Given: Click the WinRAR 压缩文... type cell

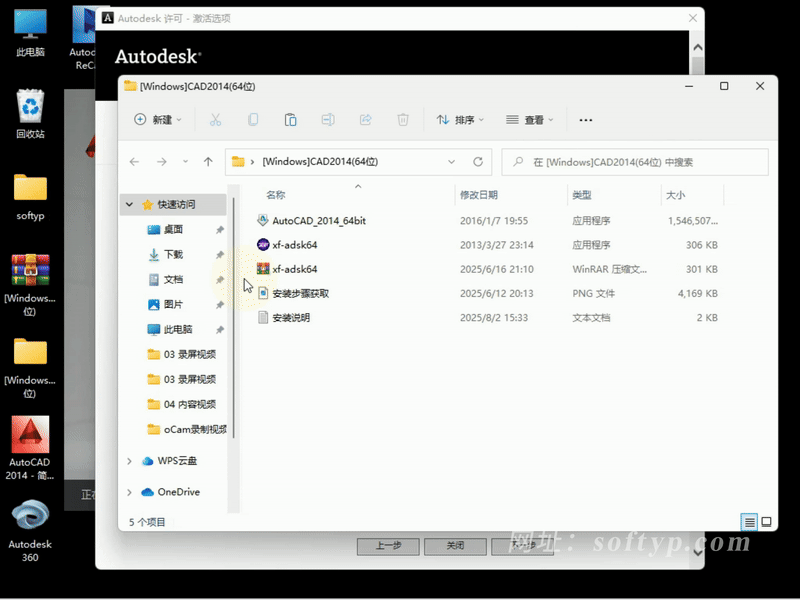Looking at the screenshot, I should click(609, 269).
